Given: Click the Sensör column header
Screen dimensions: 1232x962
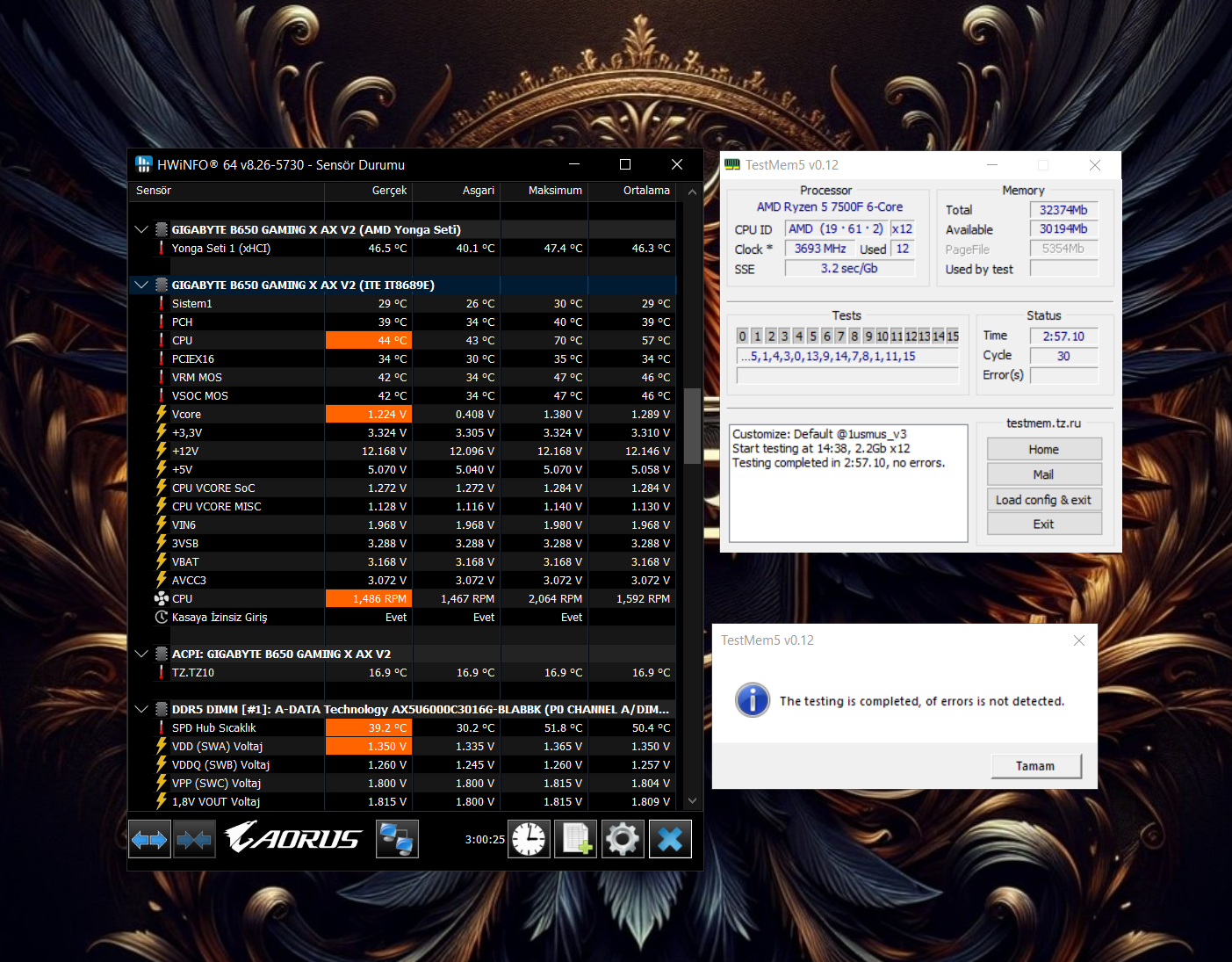Looking at the screenshot, I should (227, 191).
